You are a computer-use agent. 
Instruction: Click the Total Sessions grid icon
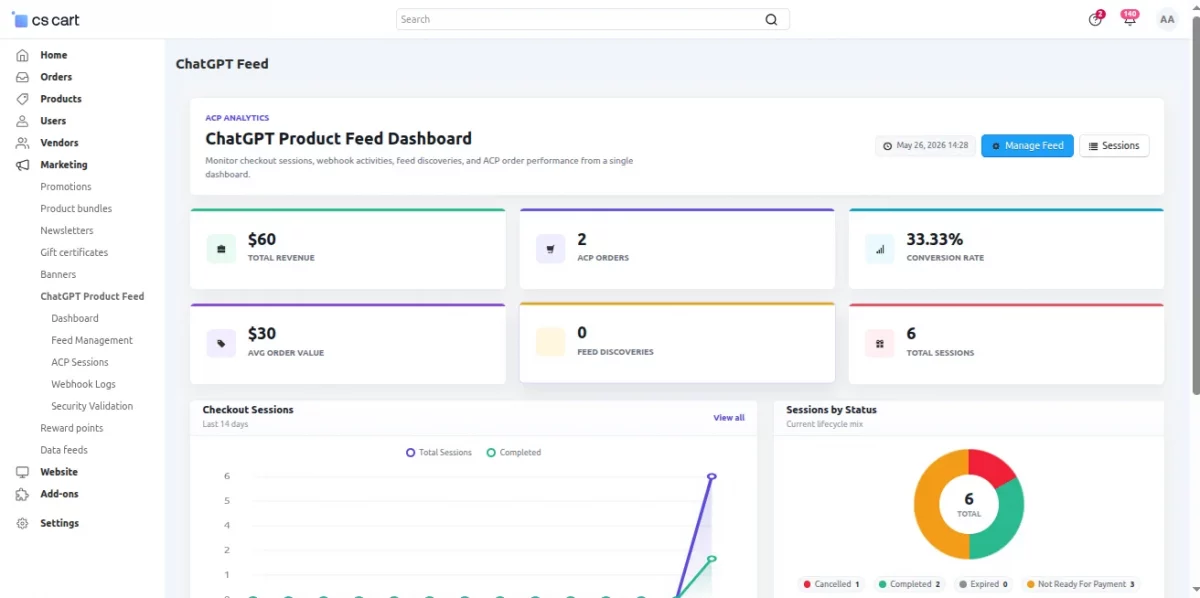(880, 343)
